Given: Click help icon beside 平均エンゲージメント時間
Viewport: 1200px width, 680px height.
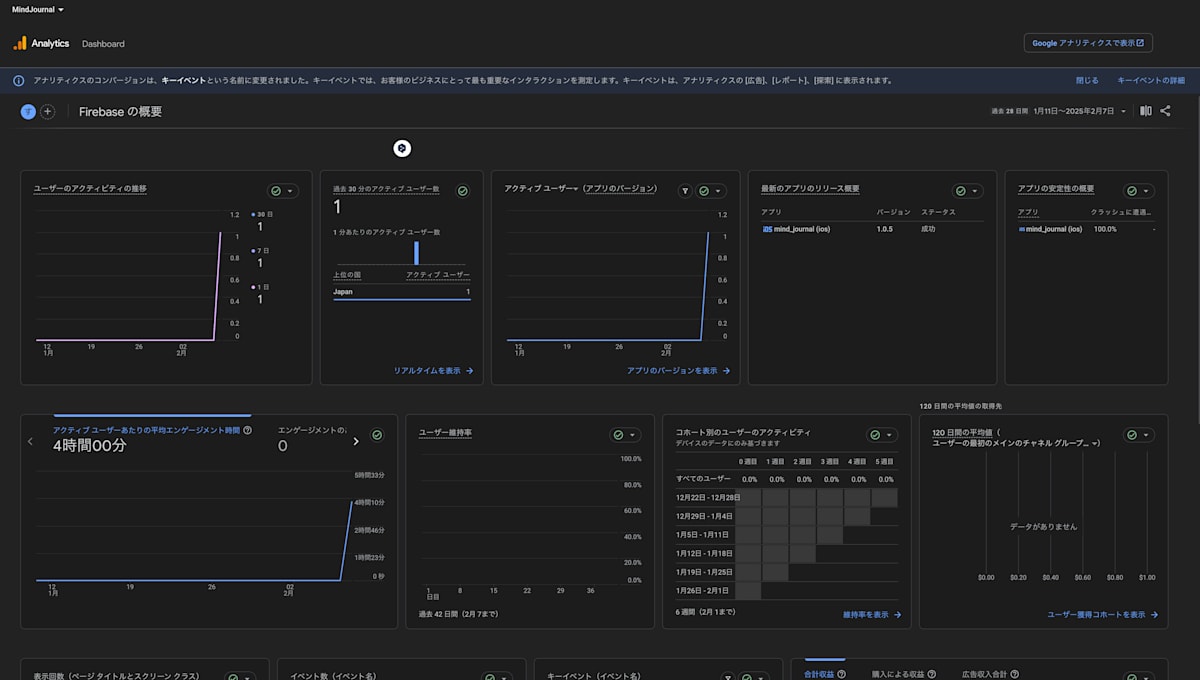Looking at the screenshot, I should click(x=247, y=430).
